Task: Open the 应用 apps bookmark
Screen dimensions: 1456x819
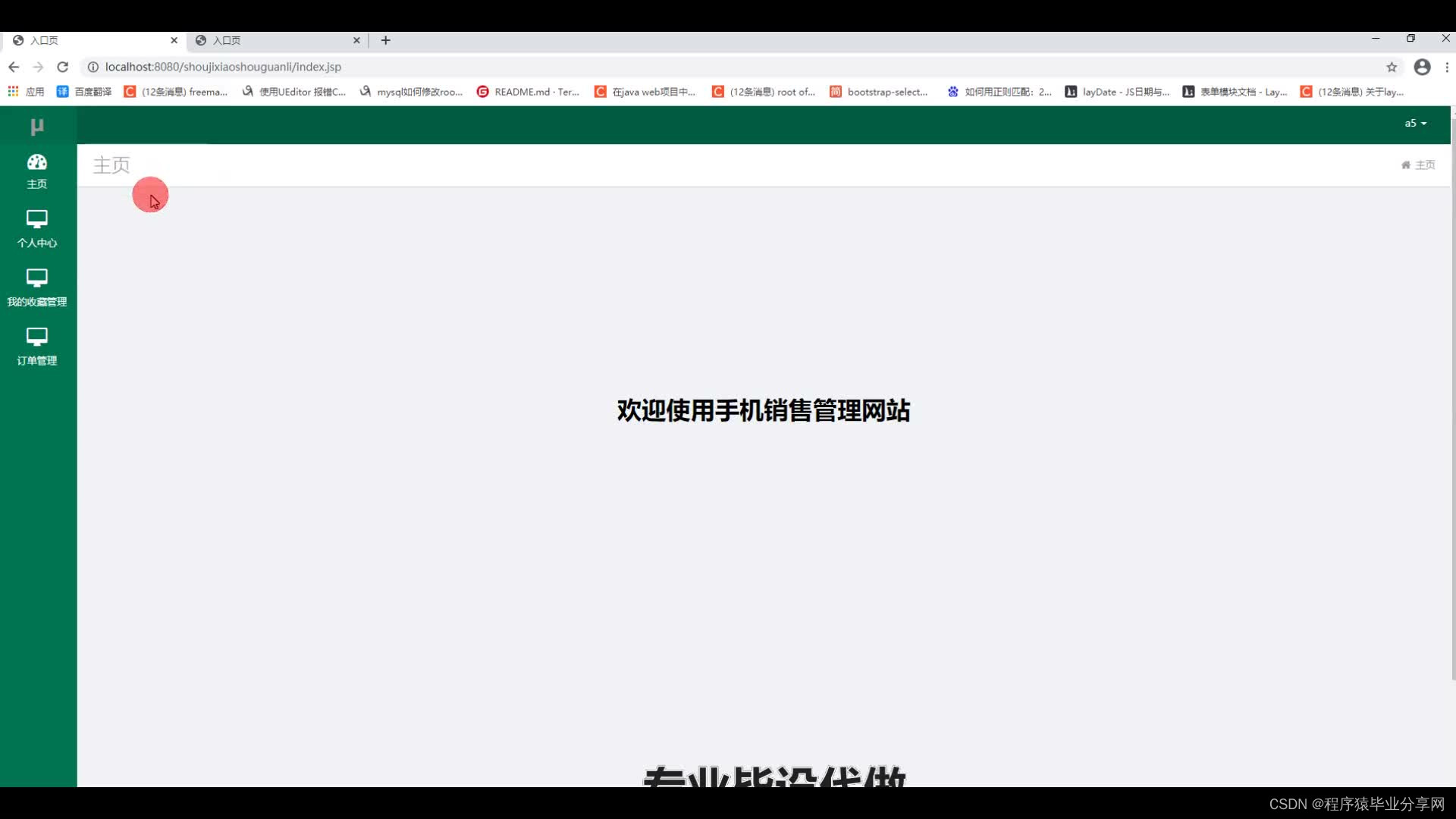Action: point(26,92)
